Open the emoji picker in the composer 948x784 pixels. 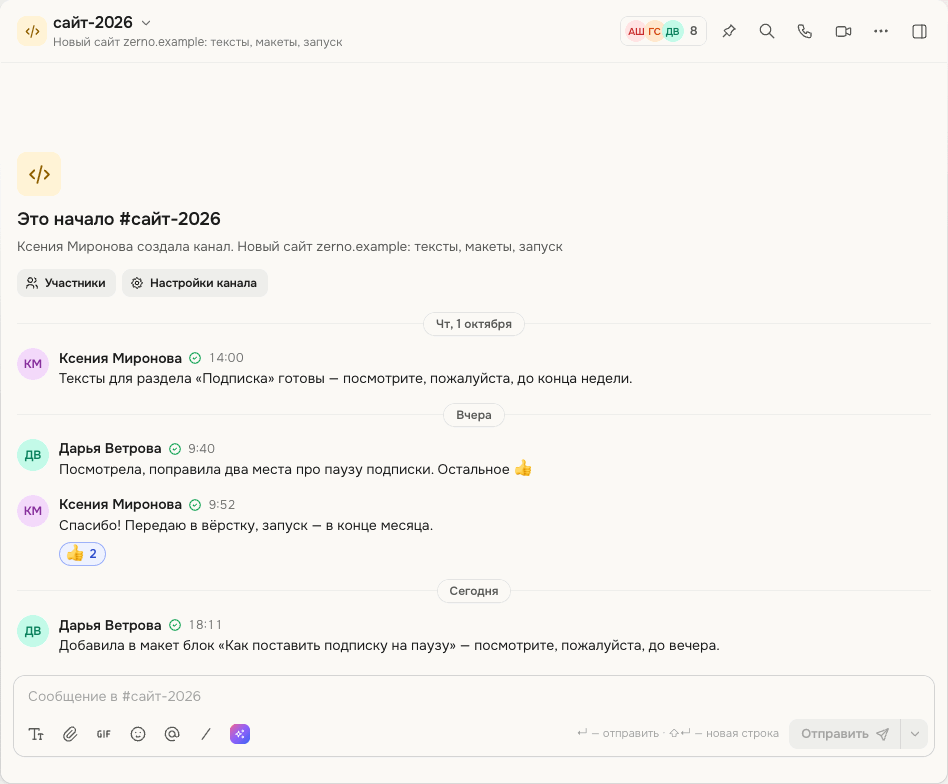[x=138, y=734]
